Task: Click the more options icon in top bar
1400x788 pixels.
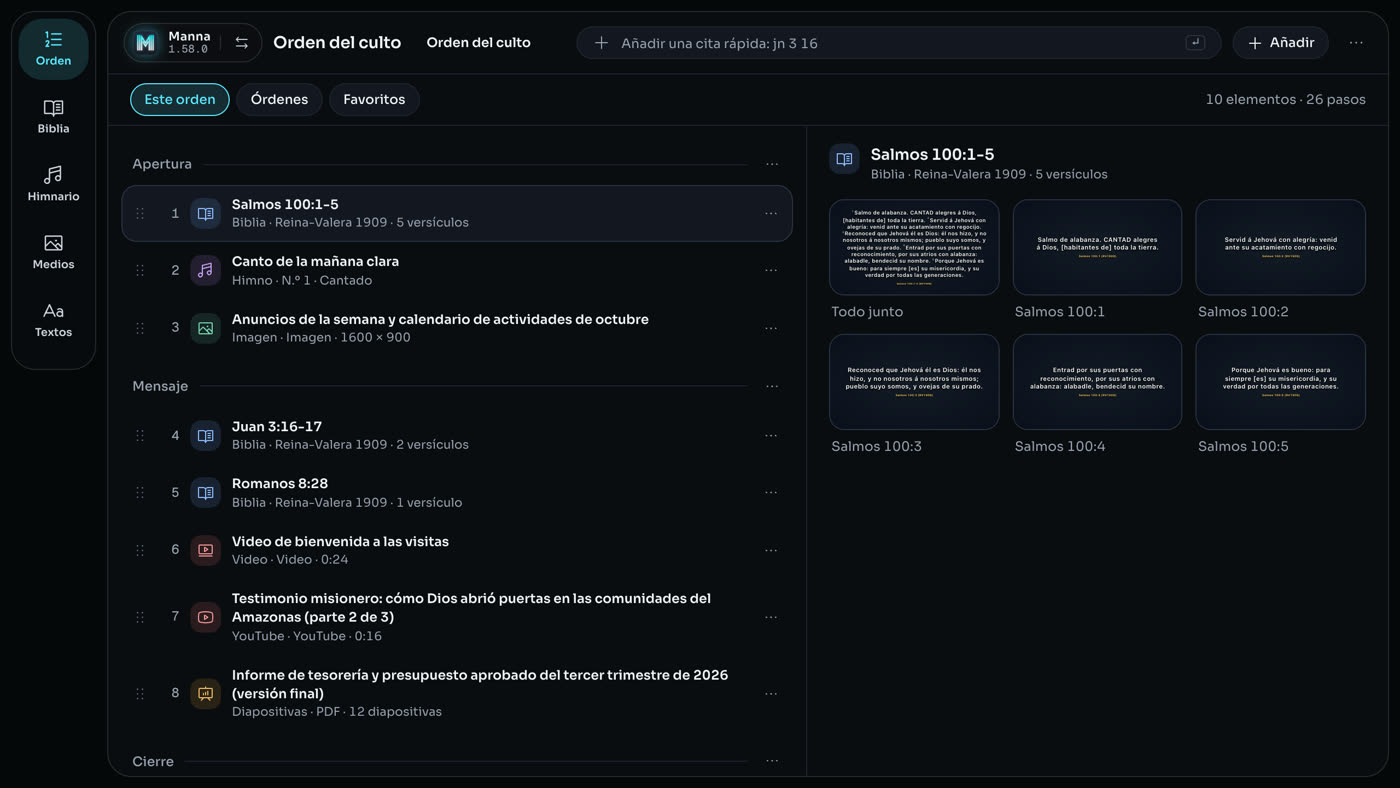Action: (x=1356, y=43)
